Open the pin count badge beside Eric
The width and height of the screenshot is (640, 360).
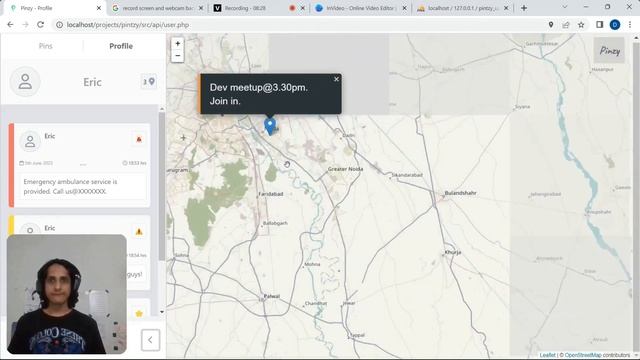point(149,82)
